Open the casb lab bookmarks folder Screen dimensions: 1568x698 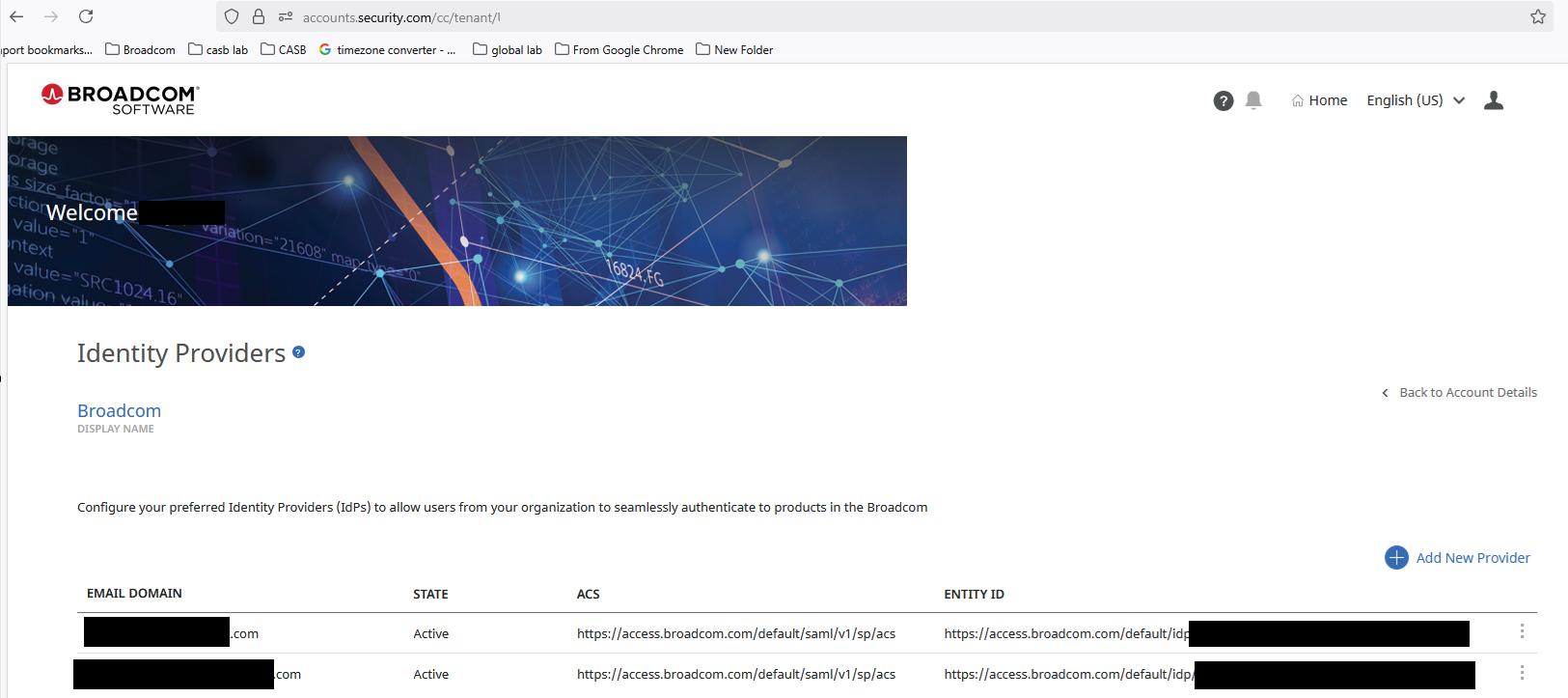pos(218,49)
